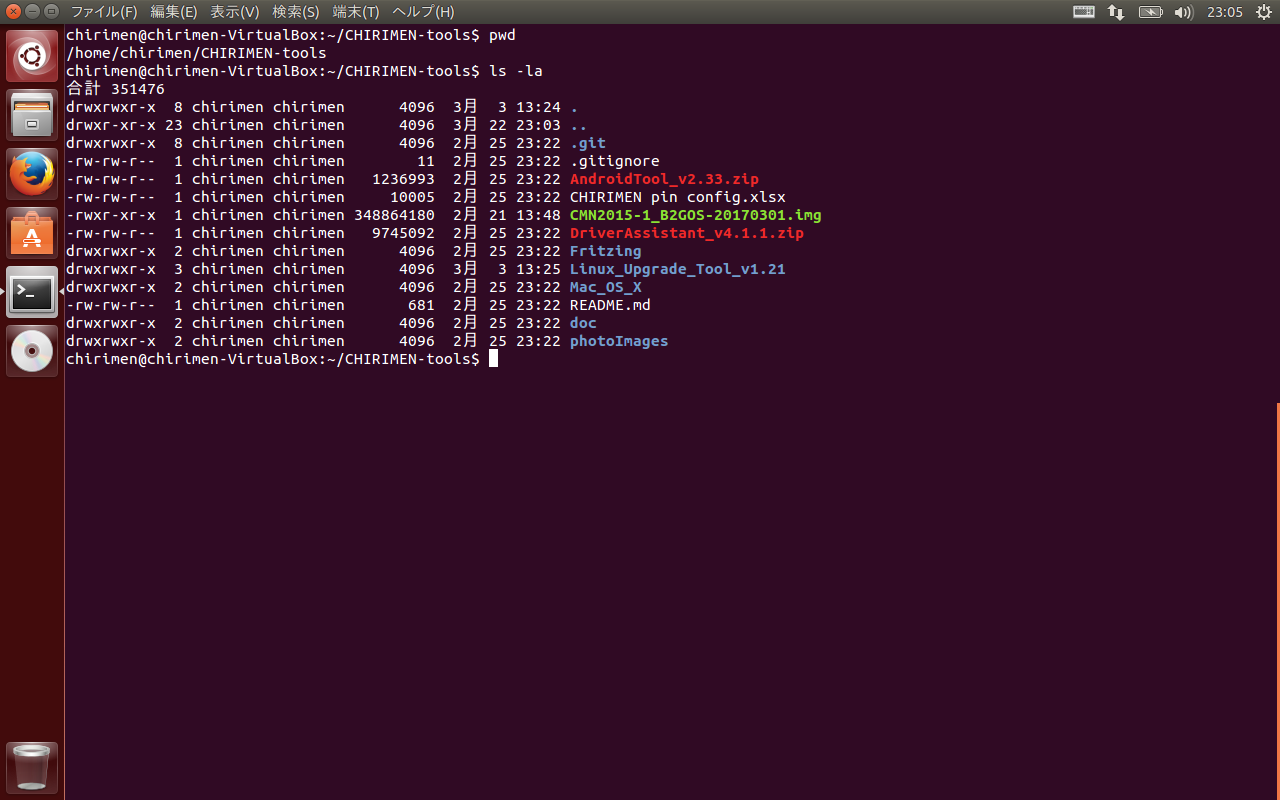1280x800 pixels.
Task: Click the 23:05 clock in the top panel
Action: [x=1224, y=12]
